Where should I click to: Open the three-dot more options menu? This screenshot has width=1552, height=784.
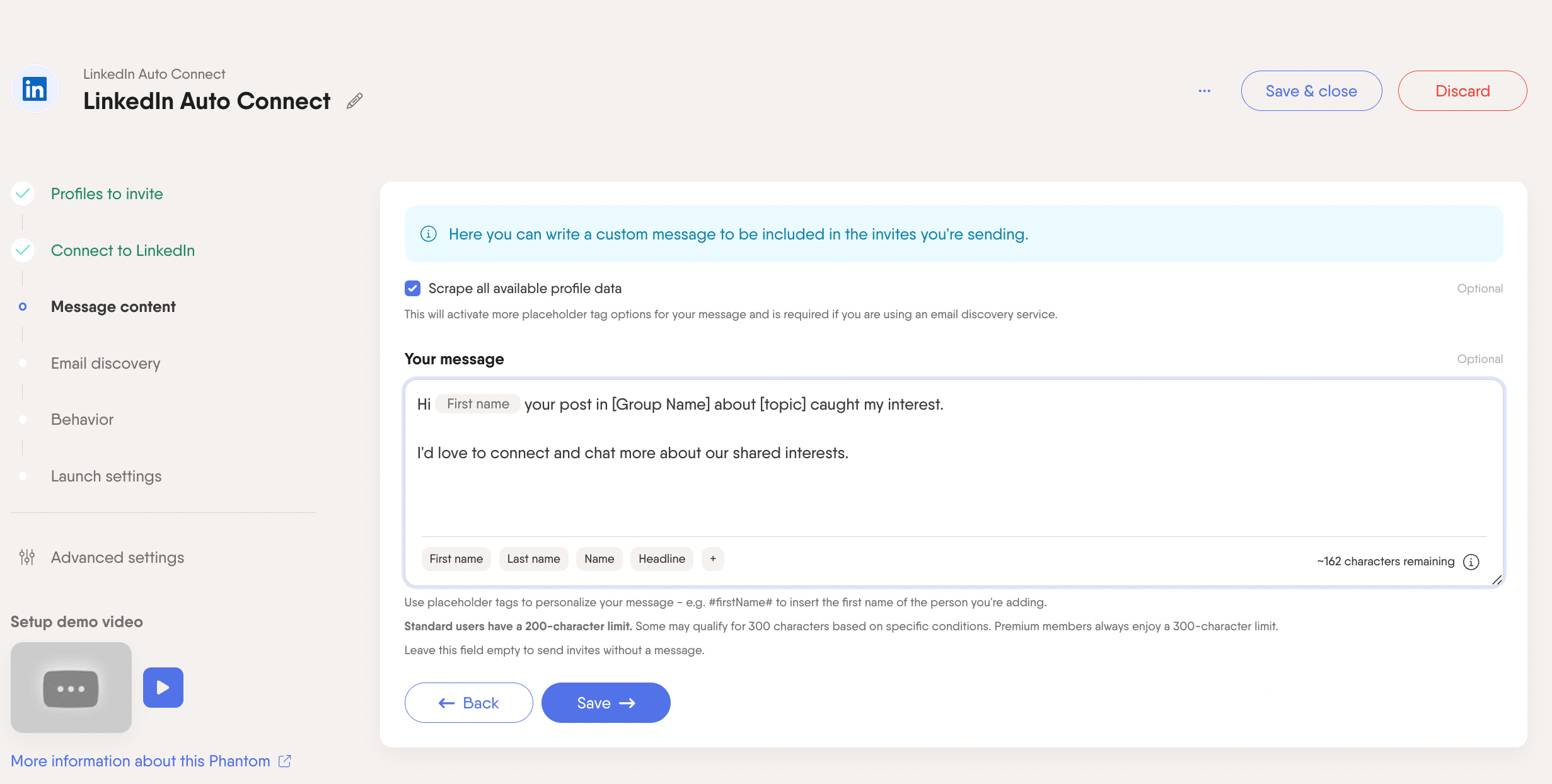pos(1204,91)
